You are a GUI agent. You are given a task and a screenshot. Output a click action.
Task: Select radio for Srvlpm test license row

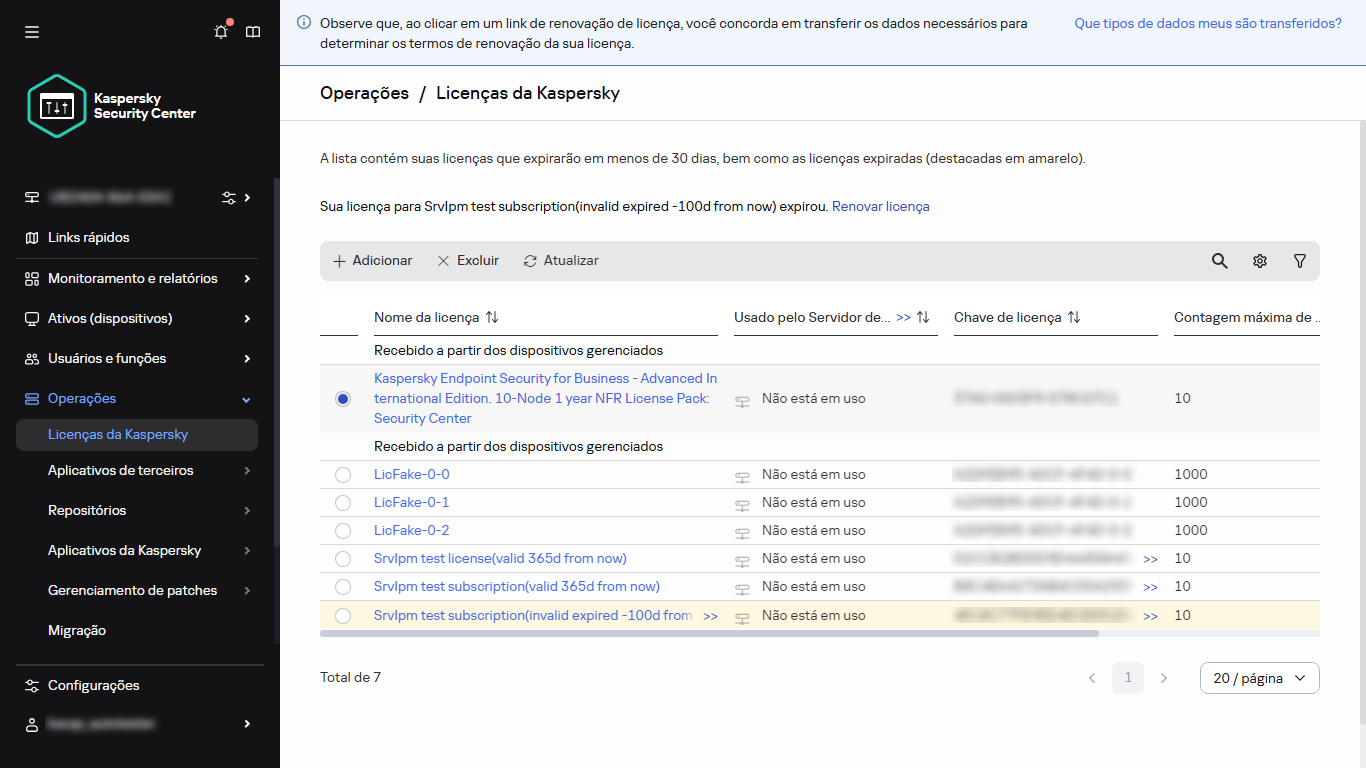(x=343, y=559)
